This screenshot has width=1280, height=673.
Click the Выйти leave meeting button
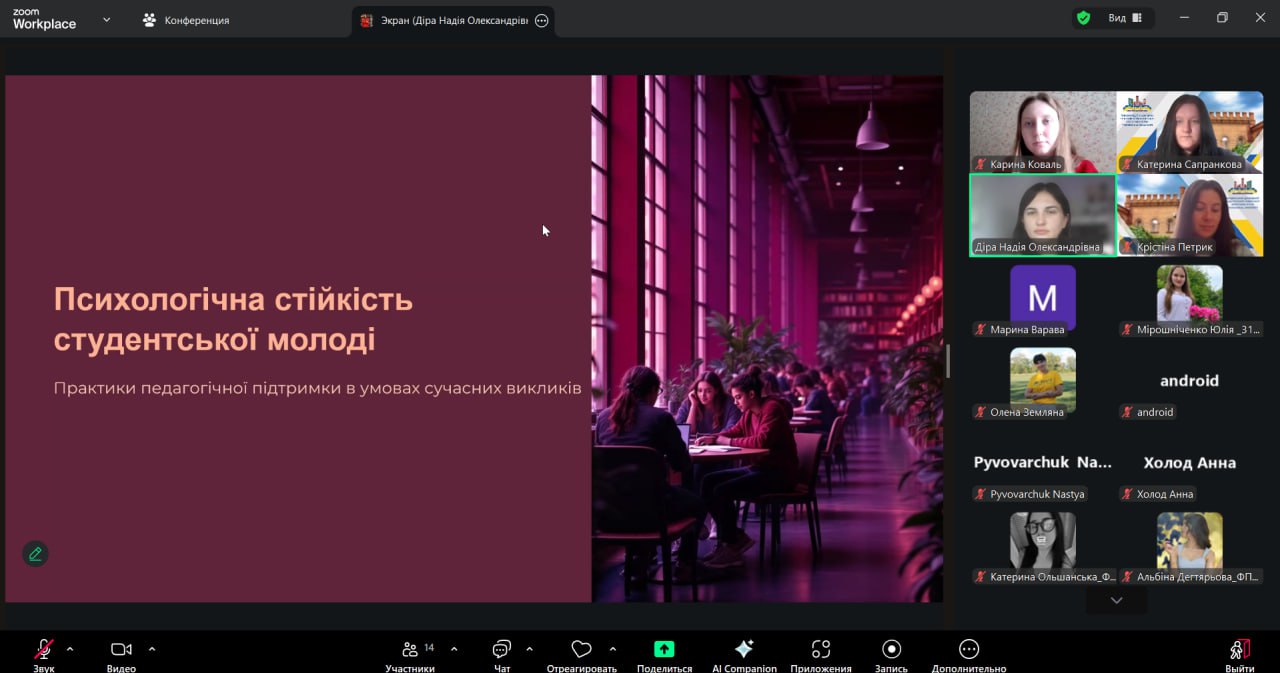(1239, 650)
